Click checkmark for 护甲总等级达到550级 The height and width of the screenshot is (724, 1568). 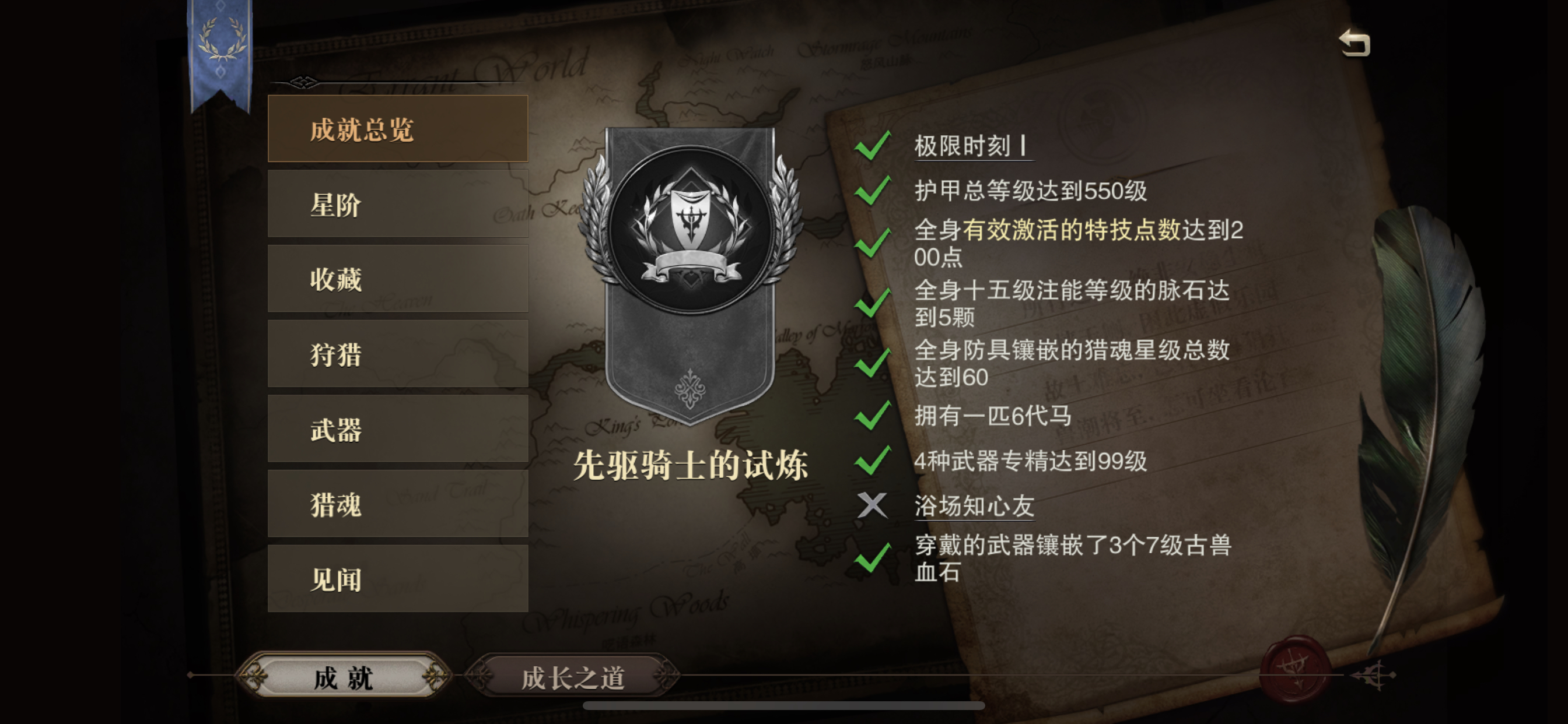click(872, 191)
